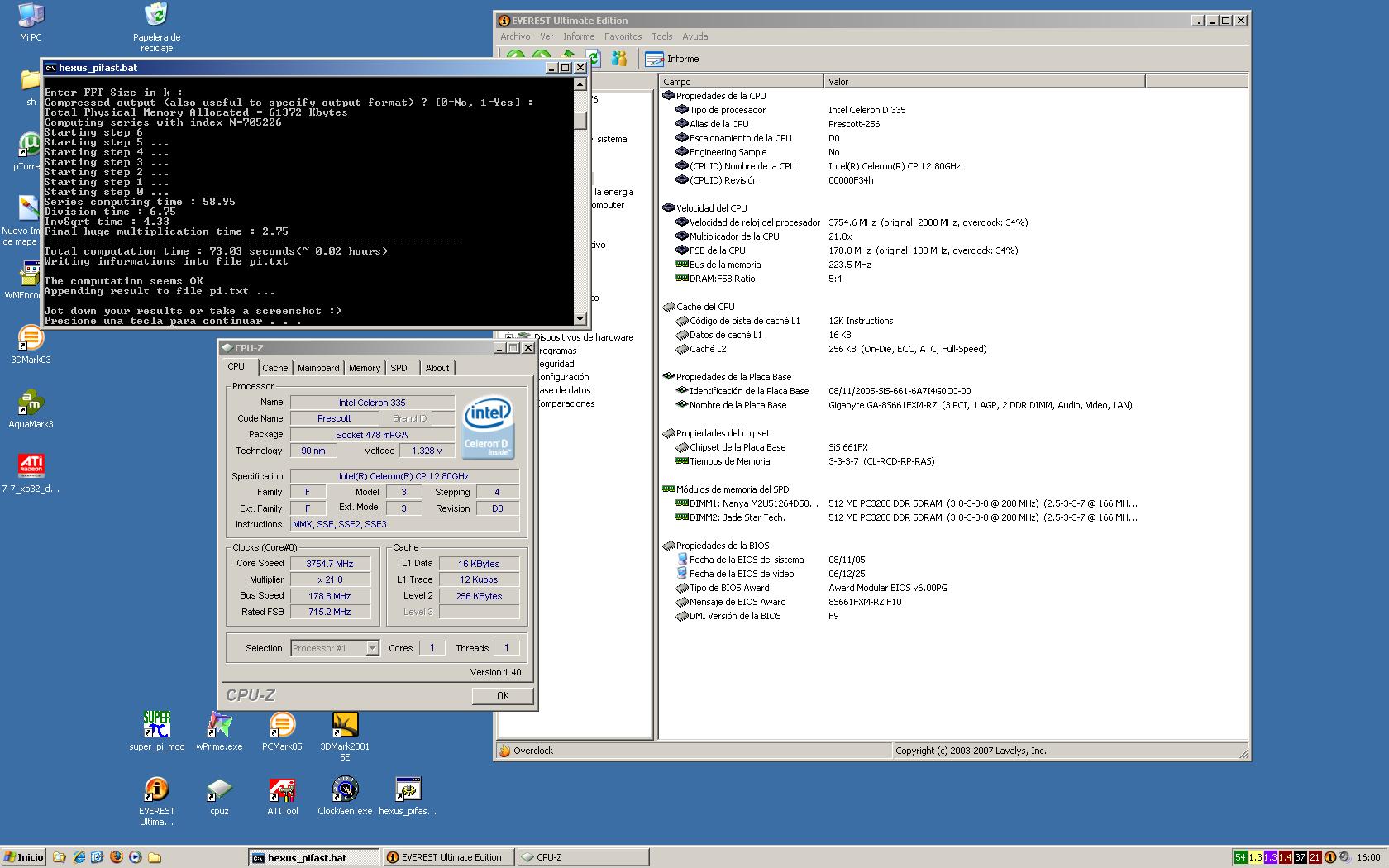Open the Ayuda menu in EVEREST
Image resolution: width=1389 pixels, height=868 pixels.
point(694,36)
